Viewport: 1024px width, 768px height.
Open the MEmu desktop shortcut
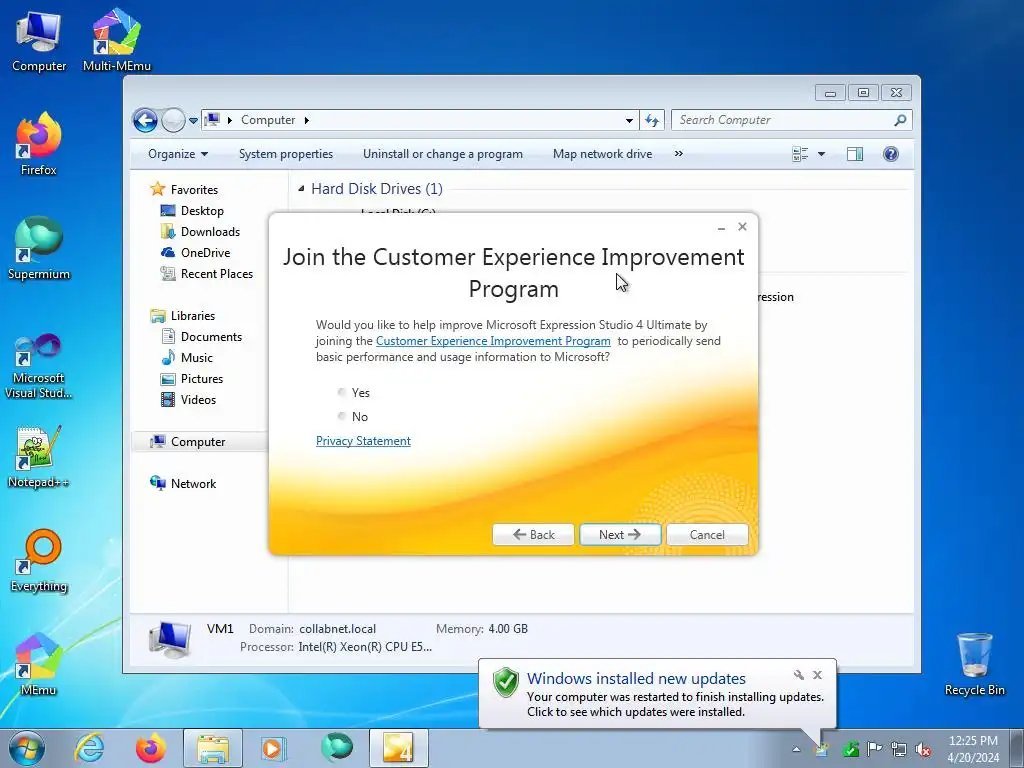[39, 665]
